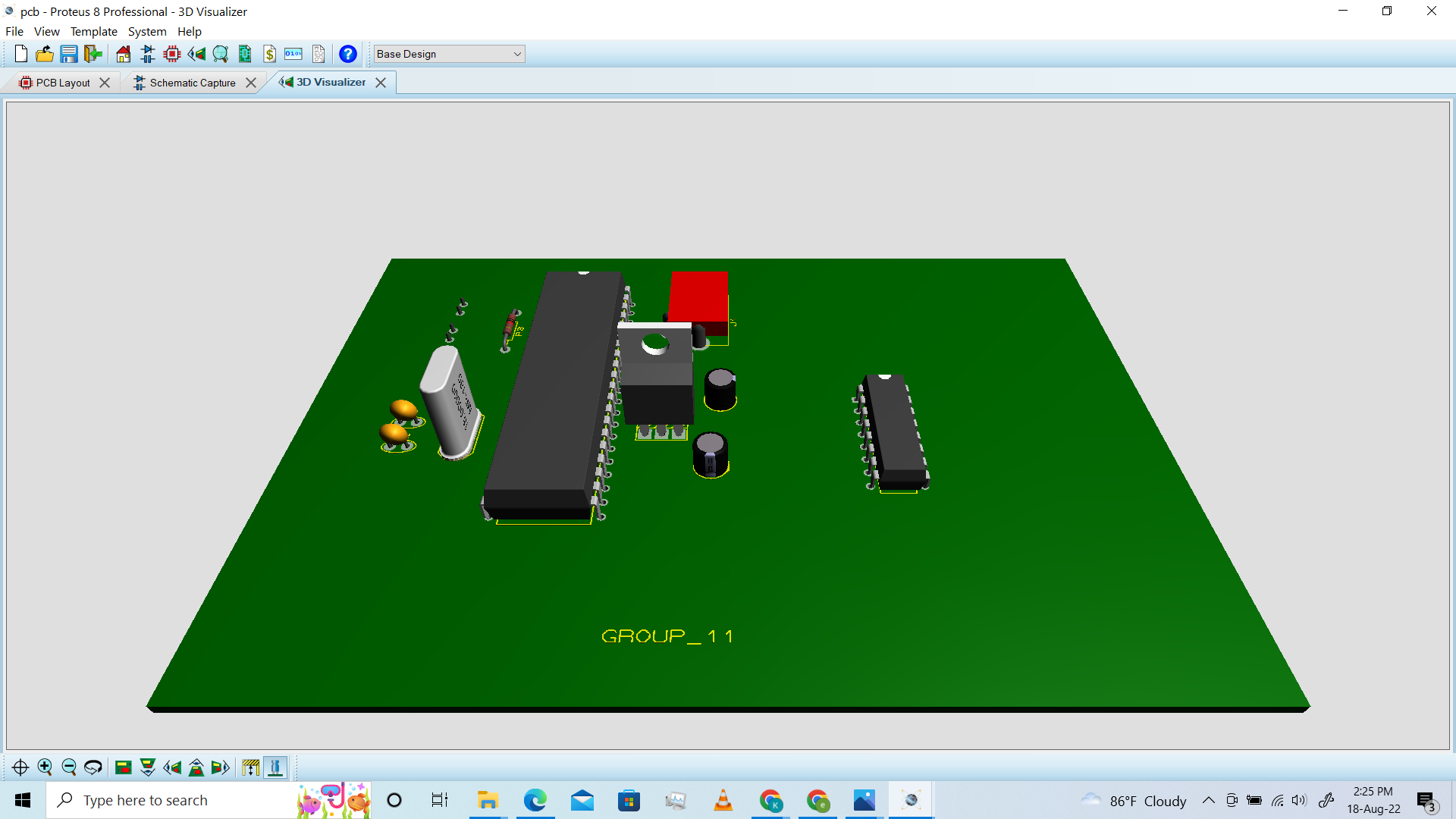
Task: Click the blue Help question mark button
Action: coord(347,54)
